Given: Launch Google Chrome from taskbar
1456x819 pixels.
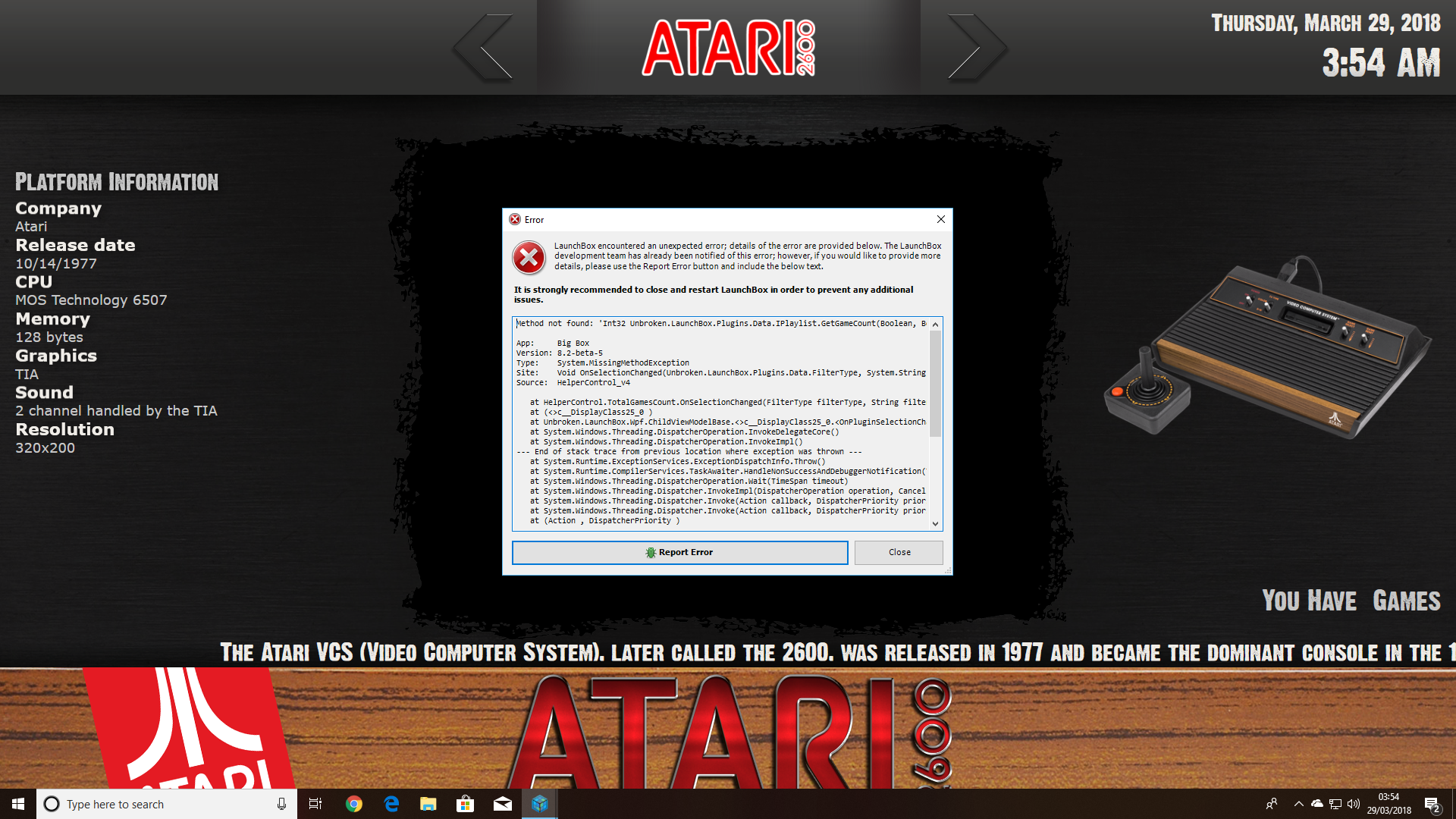Looking at the screenshot, I should [x=354, y=804].
